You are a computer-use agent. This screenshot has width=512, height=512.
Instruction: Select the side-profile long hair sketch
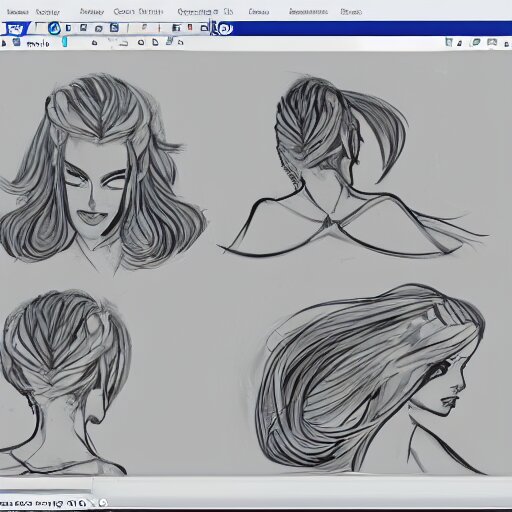coord(370,378)
